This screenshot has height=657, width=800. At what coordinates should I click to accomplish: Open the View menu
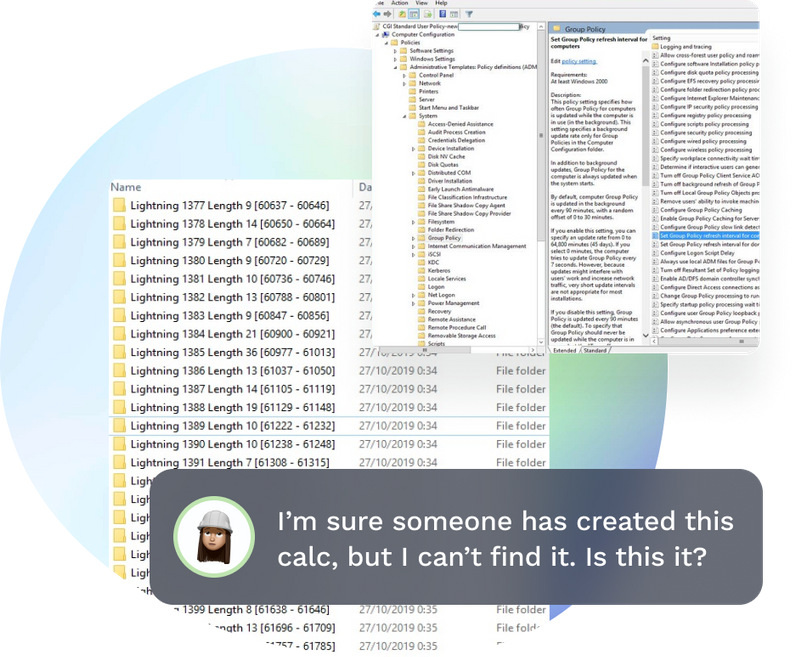point(423,3)
